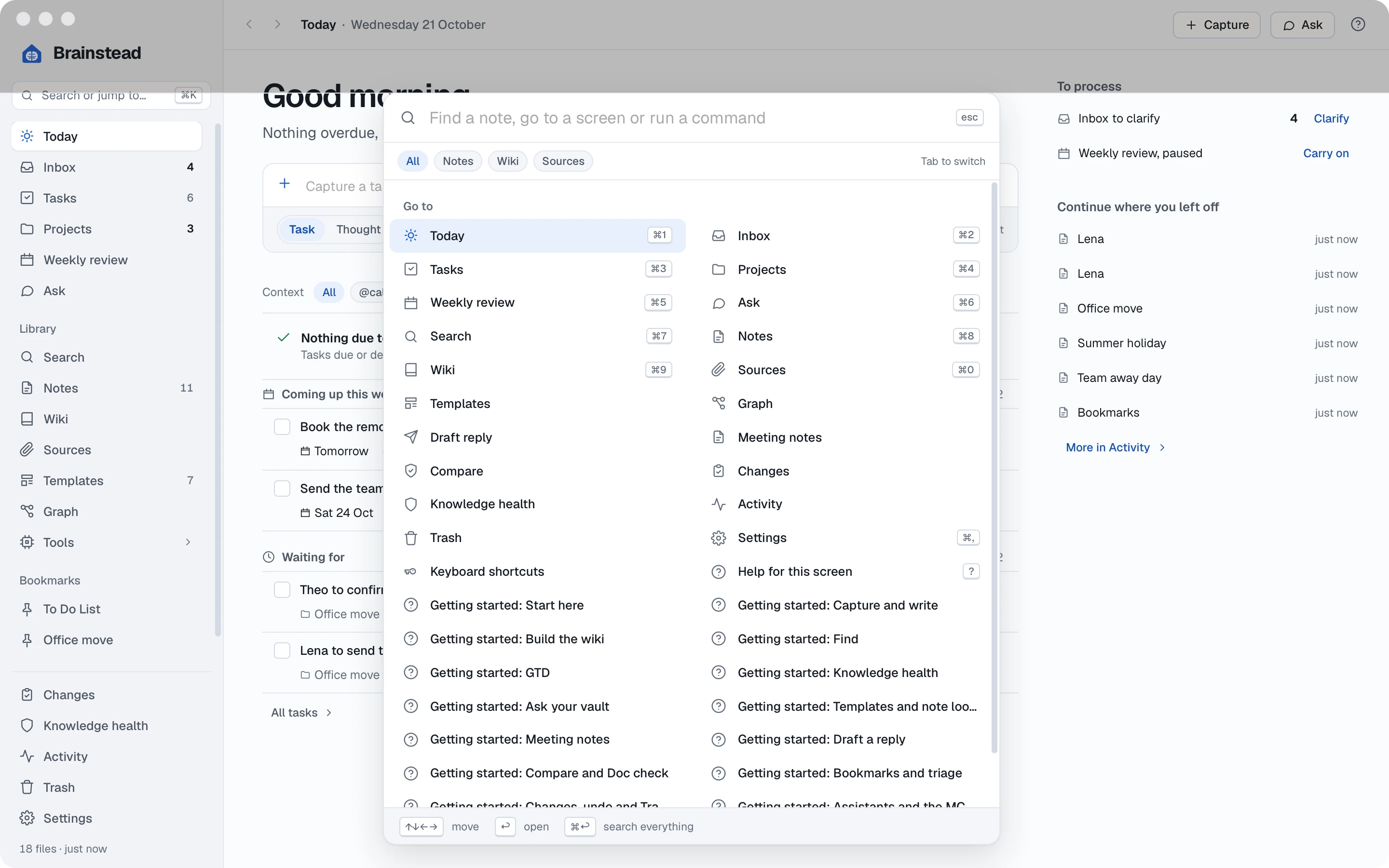Viewport: 1389px width, 868px height.
Task: Open All tasks link with chevron
Action: 301,713
